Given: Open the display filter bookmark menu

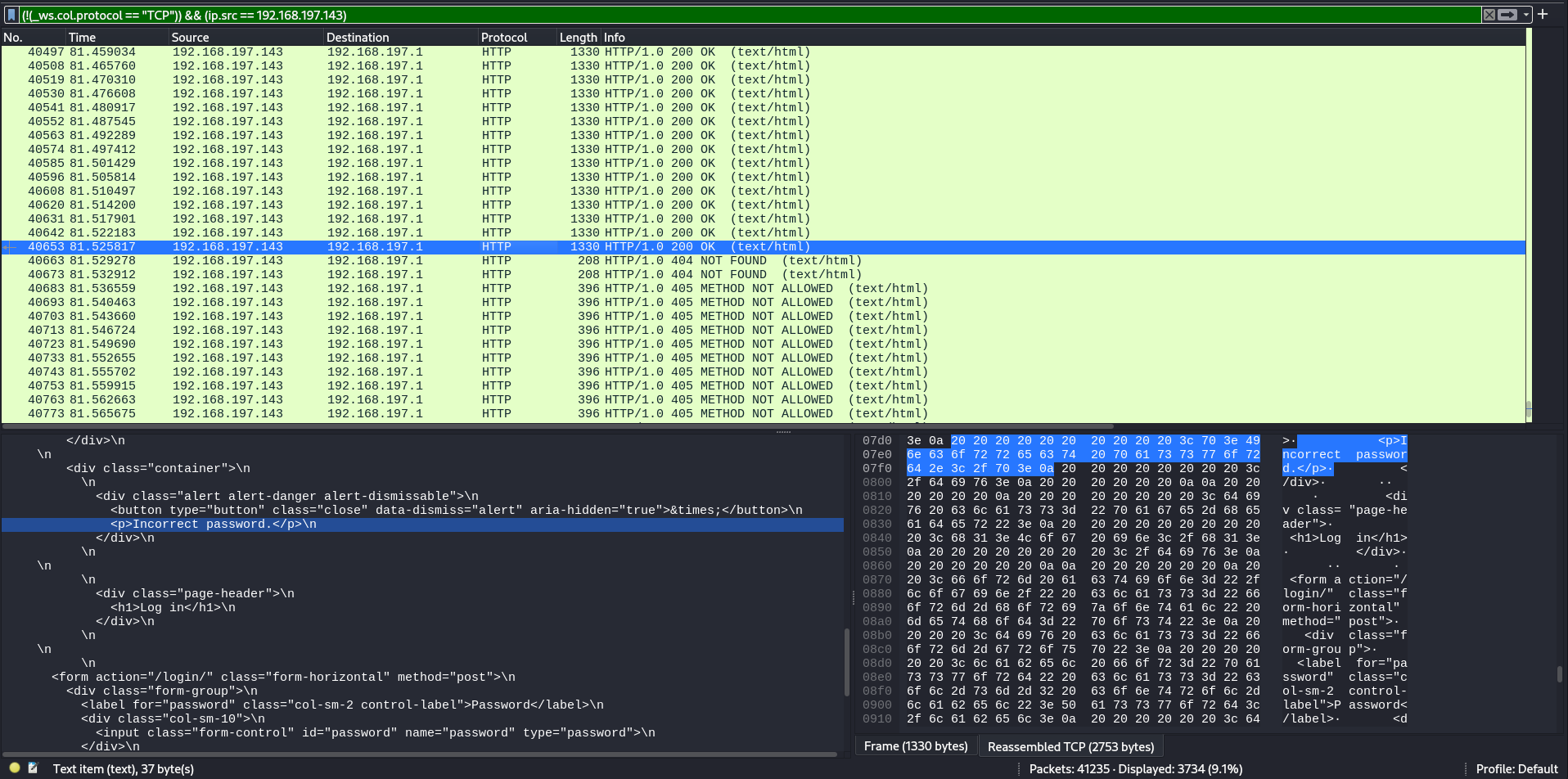Looking at the screenshot, I should [11, 15].
